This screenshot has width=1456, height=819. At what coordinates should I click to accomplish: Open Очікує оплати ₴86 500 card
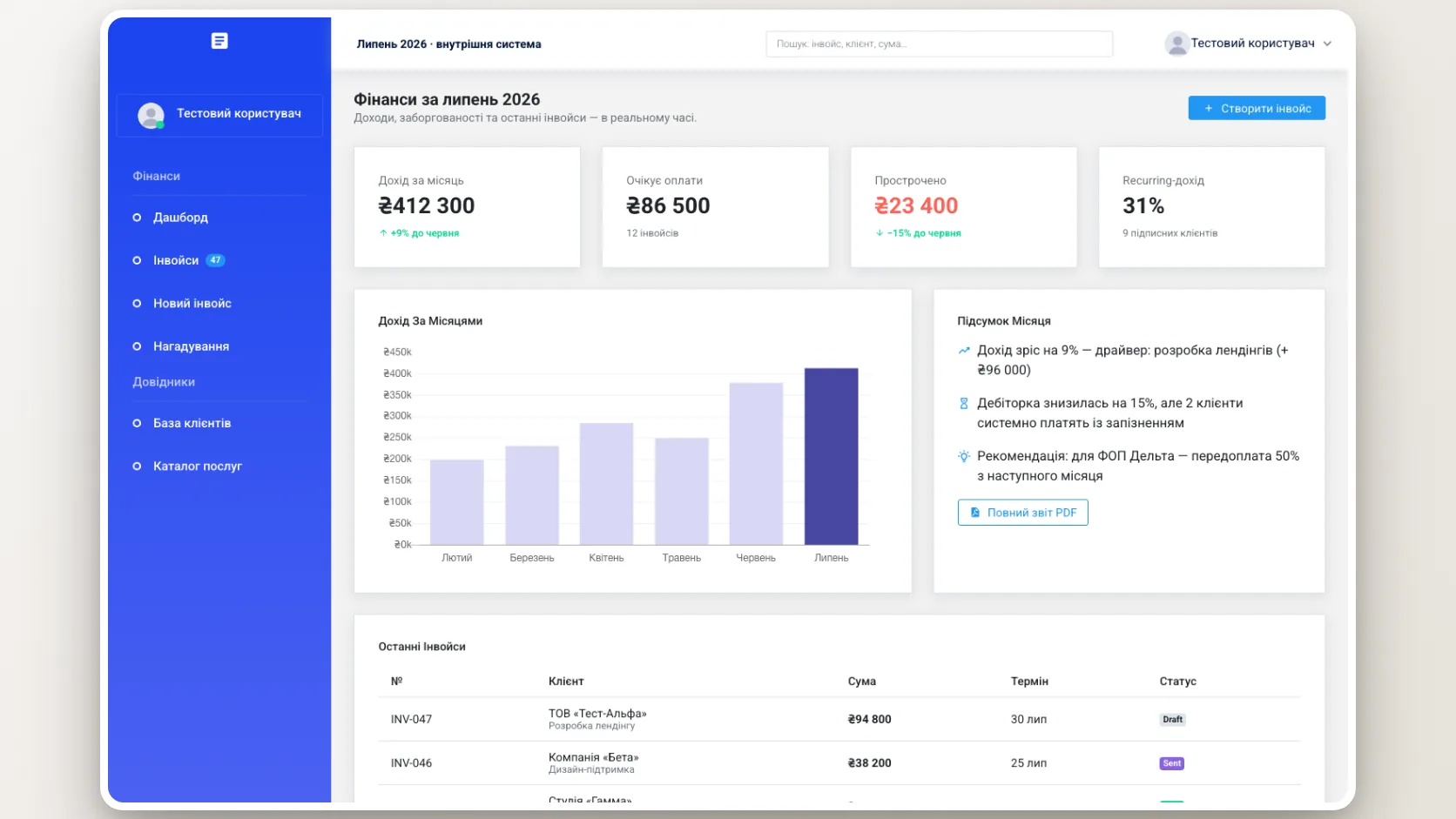pyautogui.click(x=715, y=207)
